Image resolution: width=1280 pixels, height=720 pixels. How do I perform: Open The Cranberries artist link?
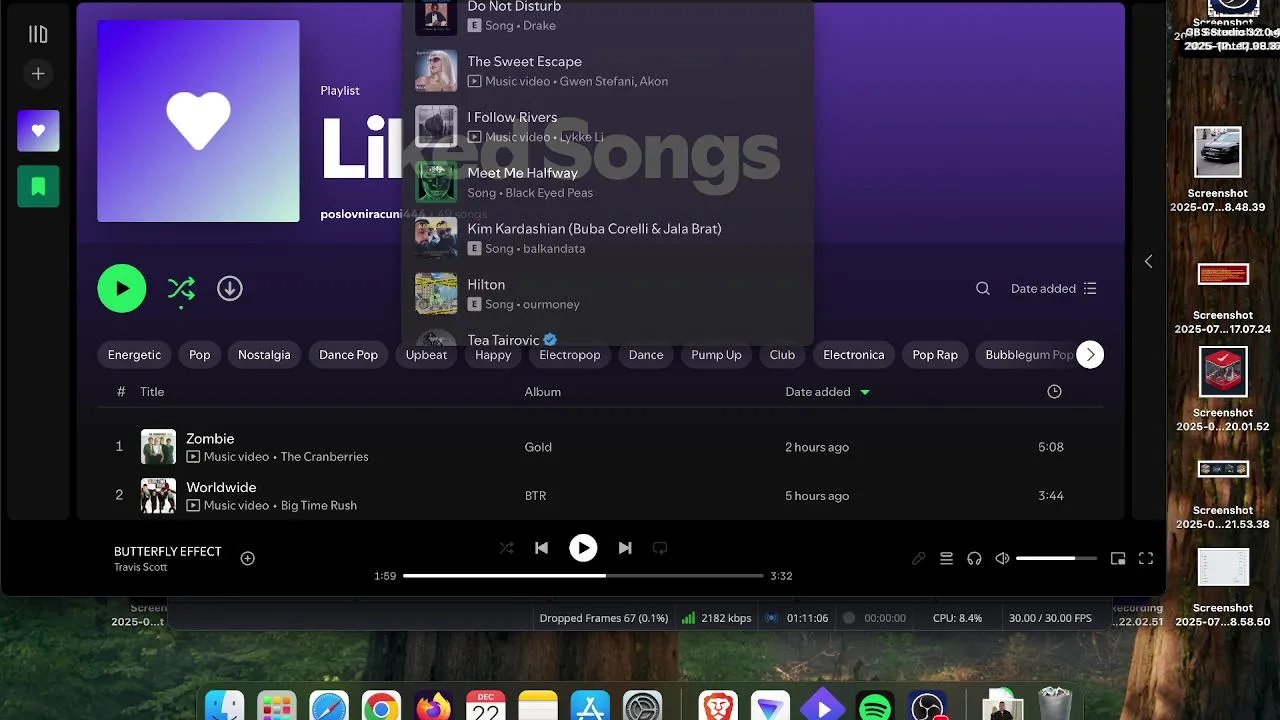324,457
